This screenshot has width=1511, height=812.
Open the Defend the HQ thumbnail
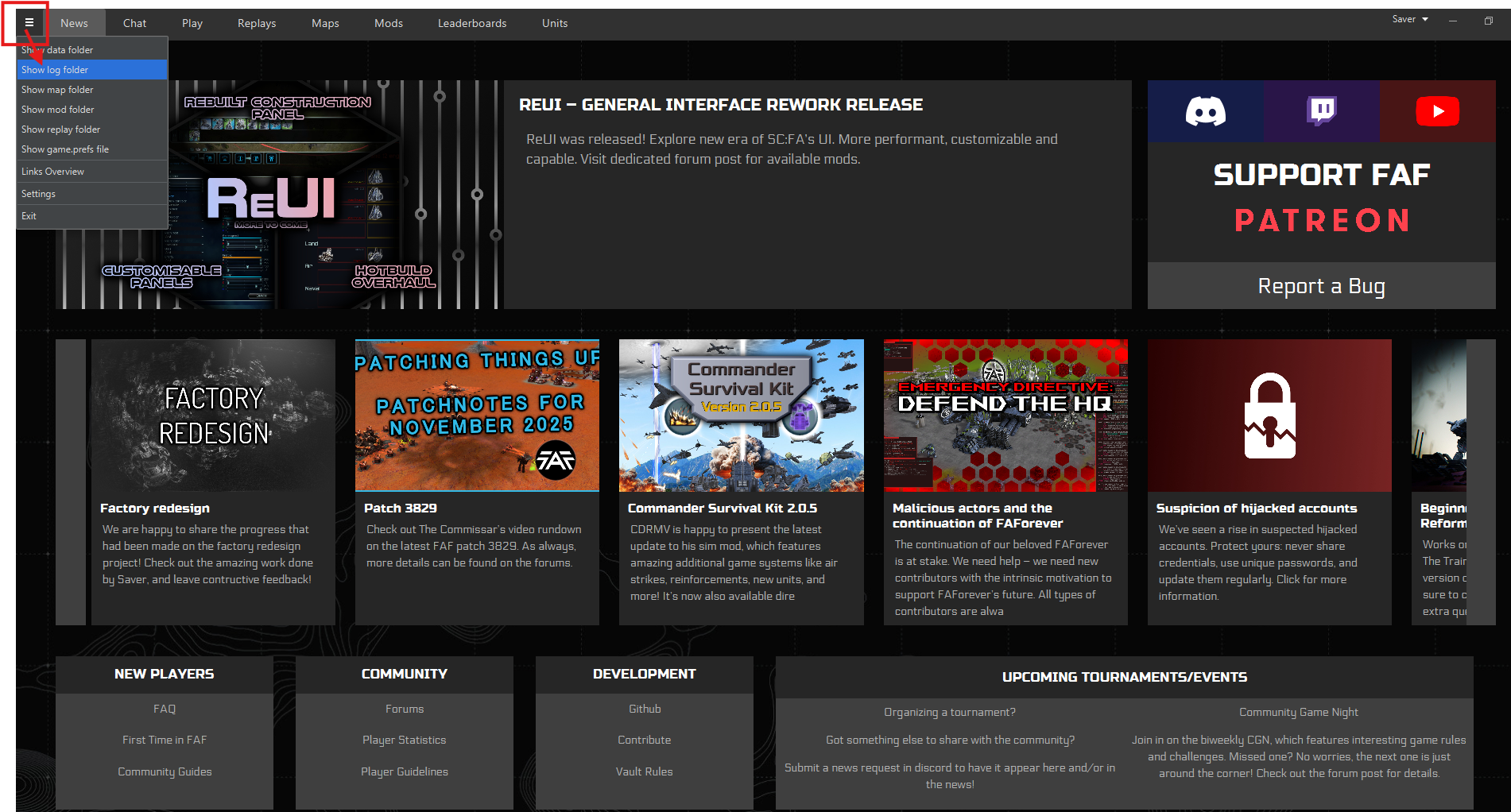click(x=1005, y=416)
